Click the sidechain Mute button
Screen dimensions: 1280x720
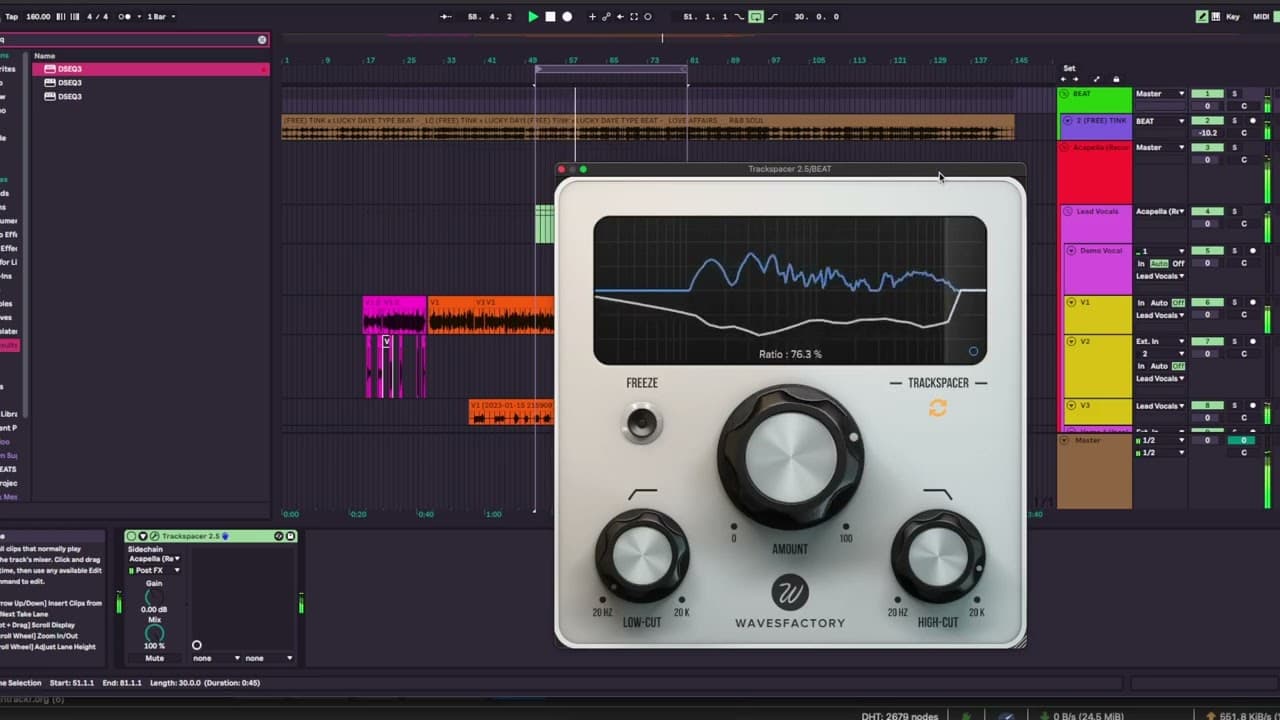click(x=154, y=658)
